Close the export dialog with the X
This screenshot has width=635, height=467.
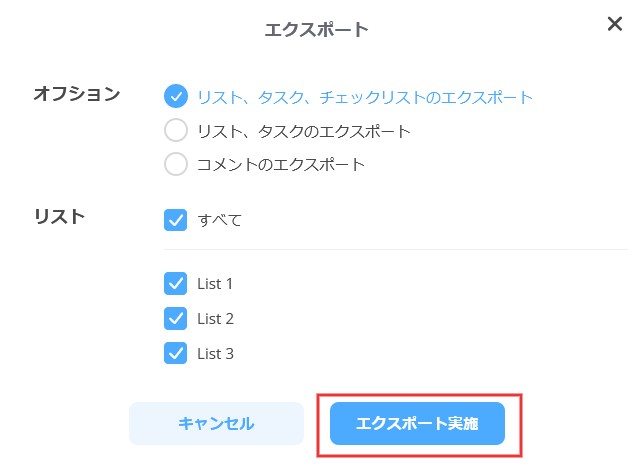pos(615,24)
